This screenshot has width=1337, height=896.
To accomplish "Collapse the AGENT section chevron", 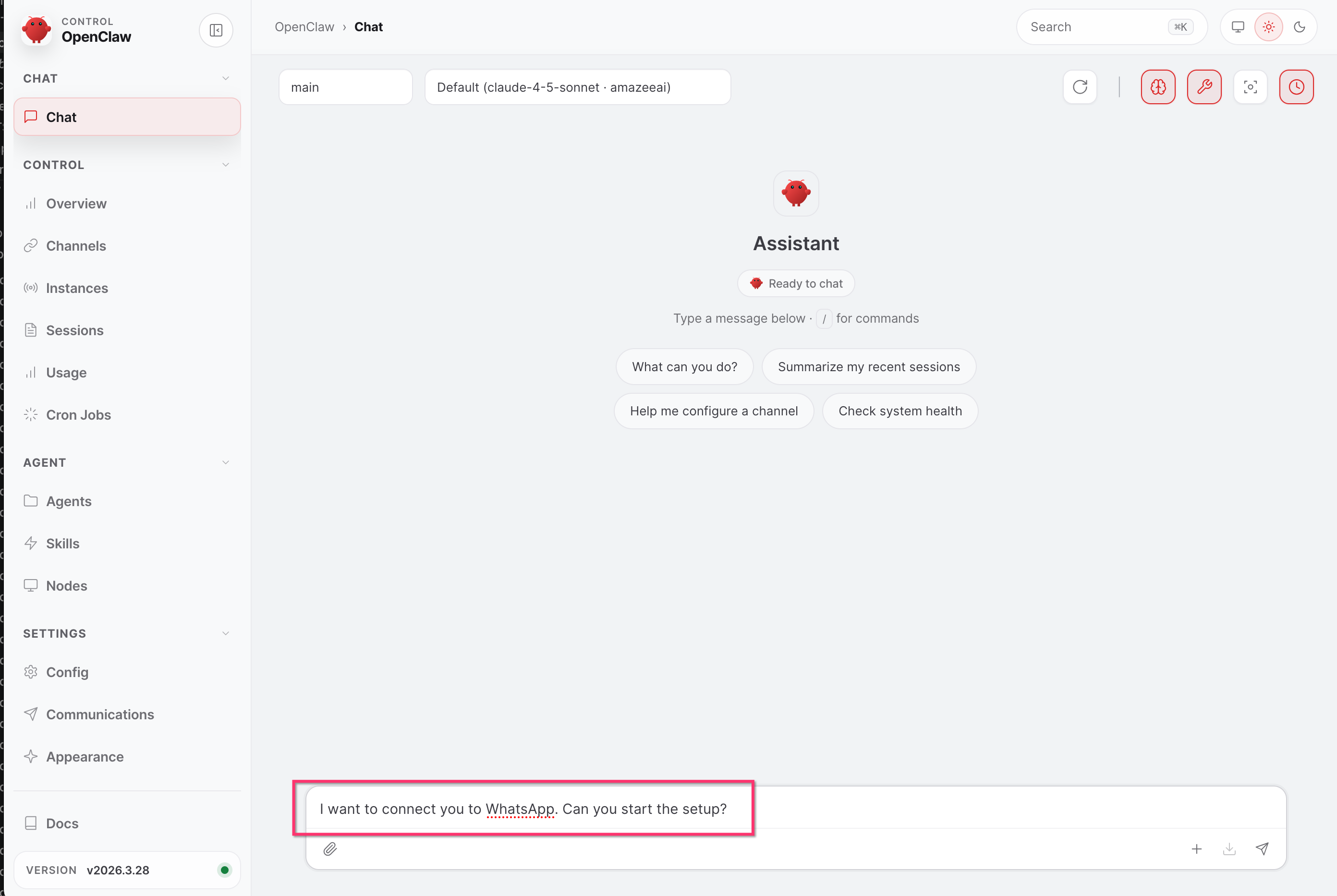I will coord(226,463).
